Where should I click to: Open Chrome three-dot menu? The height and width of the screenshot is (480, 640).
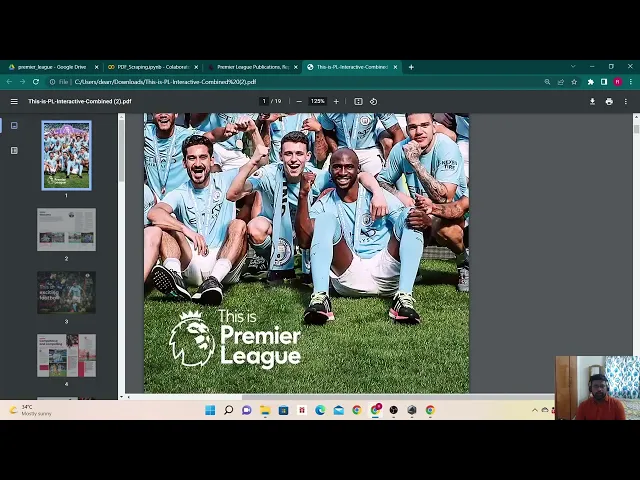pyautogui.click(x=631, y=82)
